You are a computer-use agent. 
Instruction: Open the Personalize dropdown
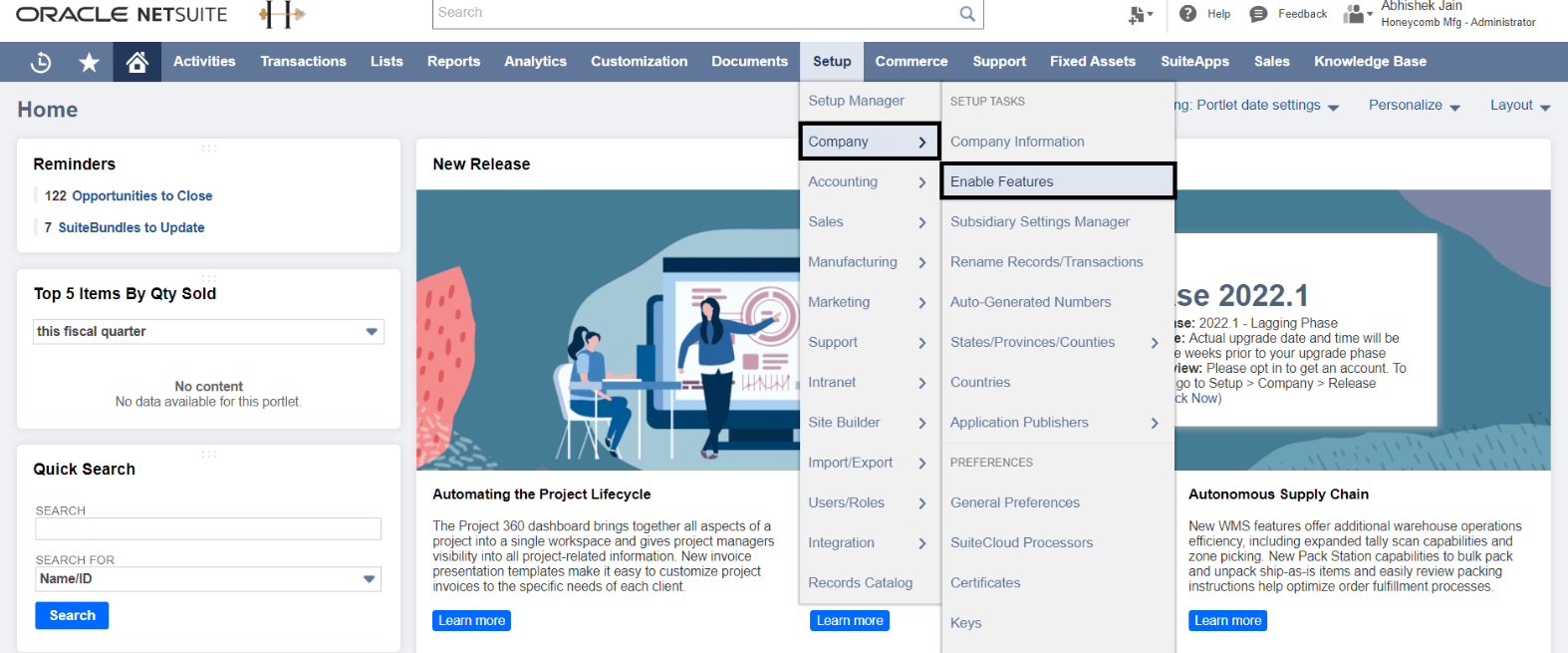tap(1414, 106)
